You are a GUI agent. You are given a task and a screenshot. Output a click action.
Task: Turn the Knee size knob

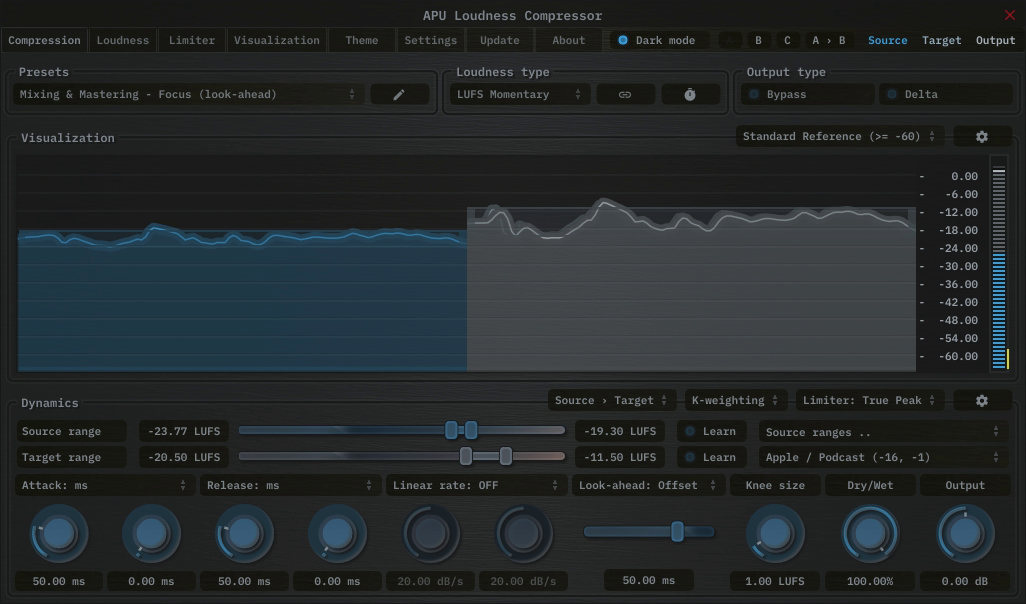coord(774,533)
